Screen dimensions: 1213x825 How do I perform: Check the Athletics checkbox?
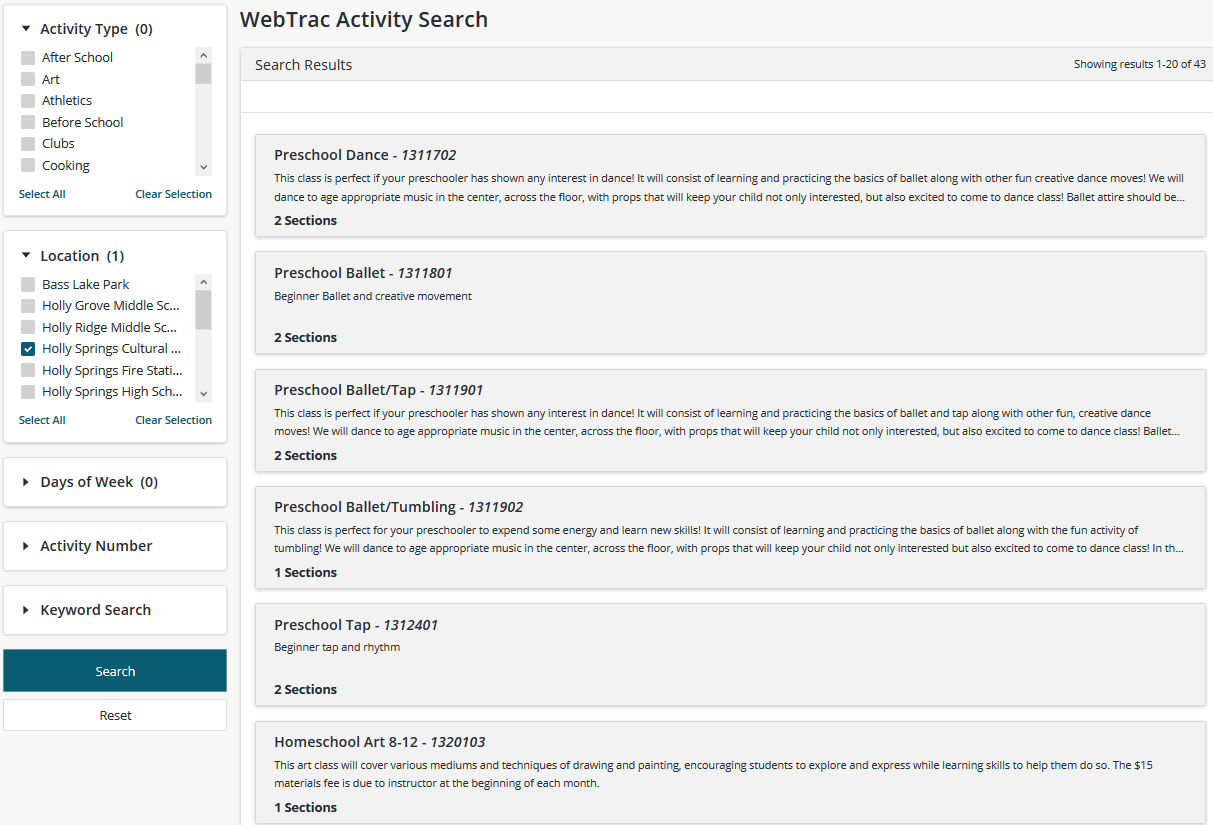pos(27,100)
